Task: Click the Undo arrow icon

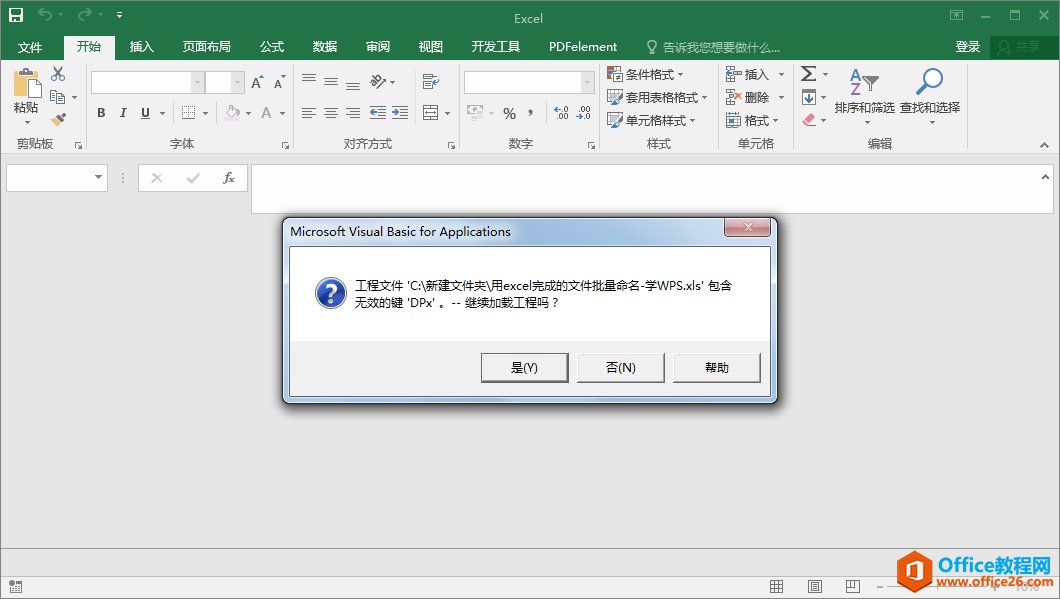Action: (45, 14)
